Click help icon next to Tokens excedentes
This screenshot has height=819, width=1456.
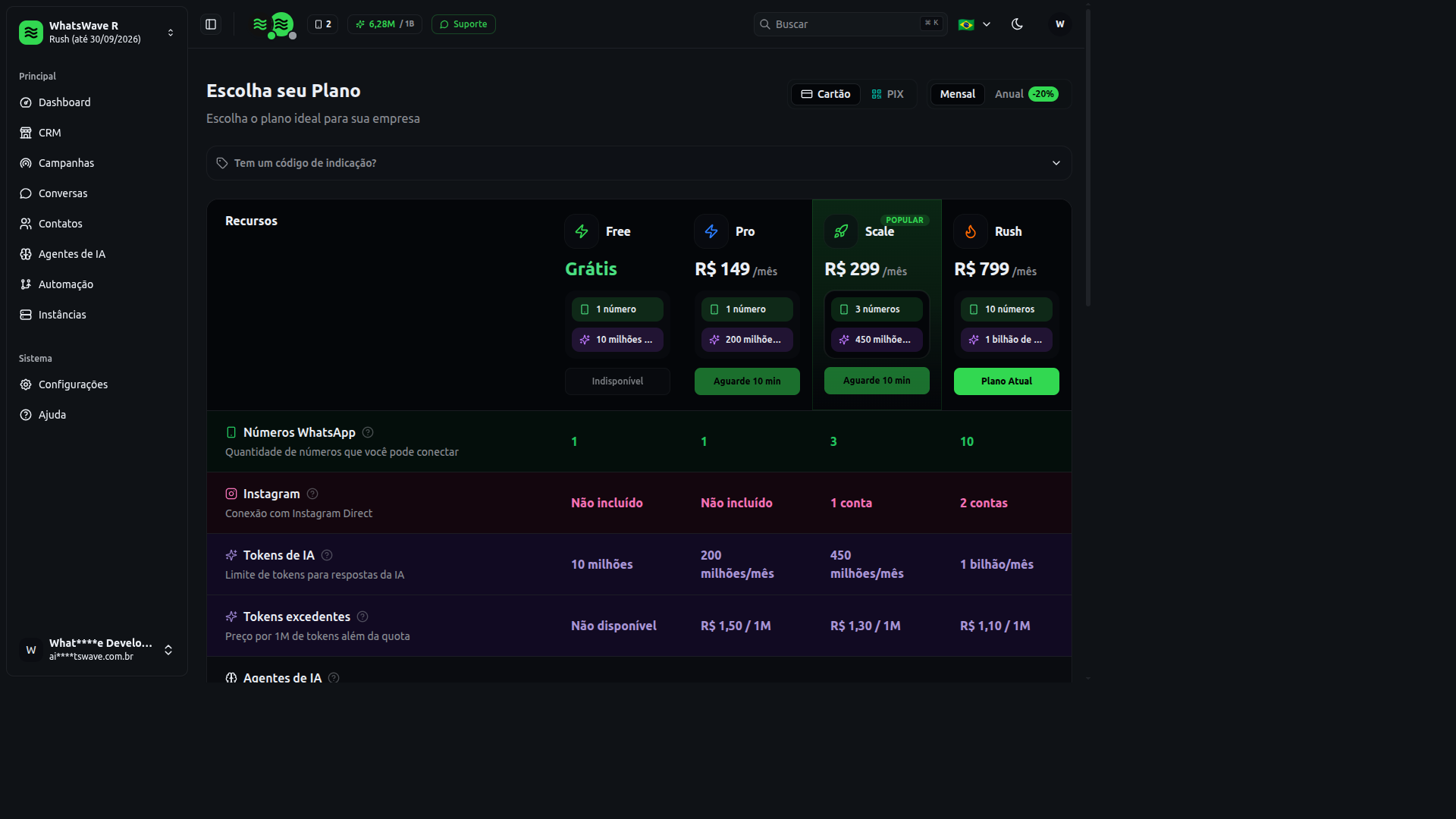(362, 617)
